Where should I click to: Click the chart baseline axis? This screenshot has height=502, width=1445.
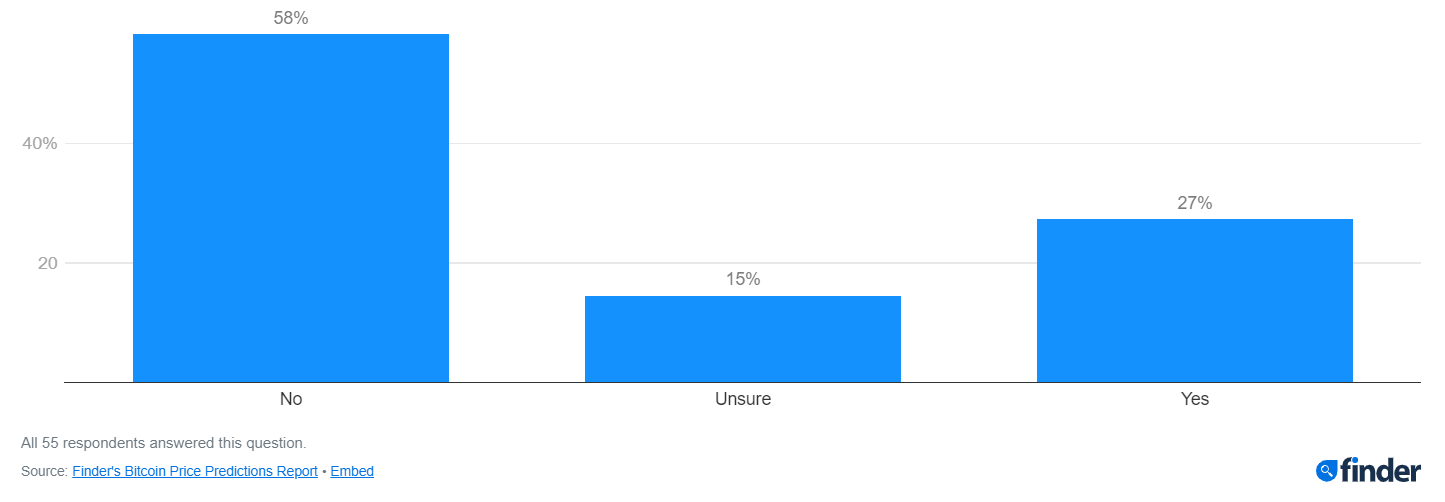coord(743,382)
